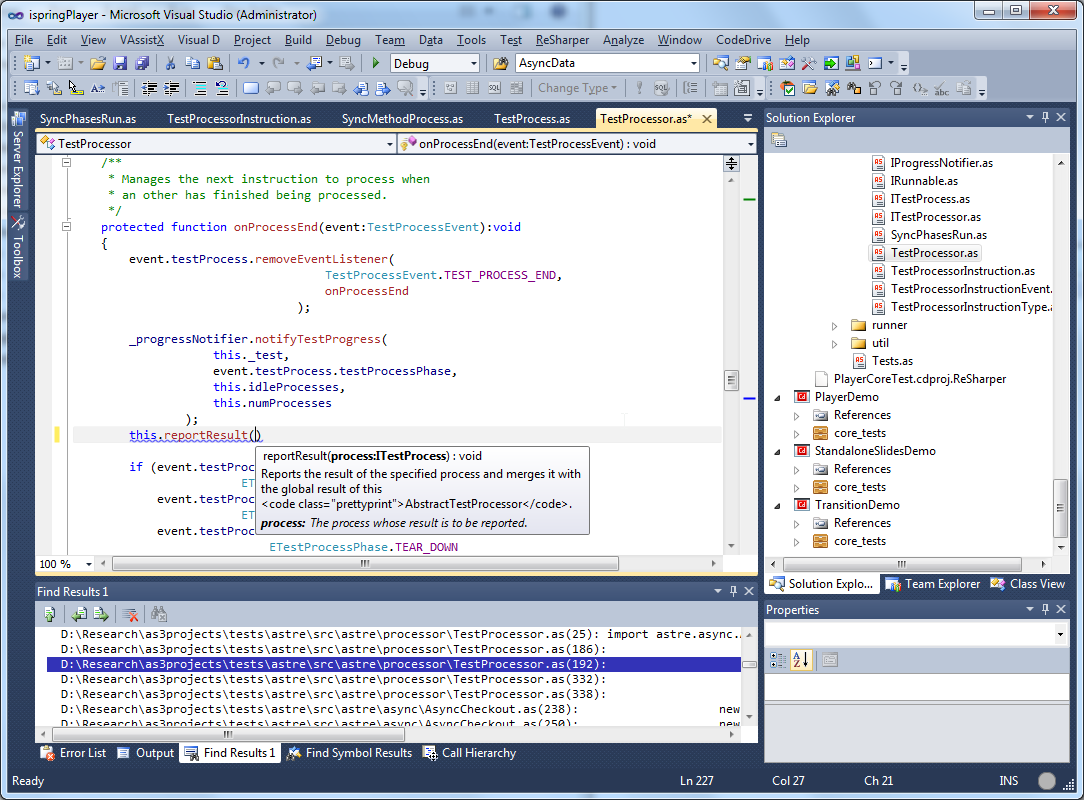The height and width of the screenshot is (800, 1084).
Task: Click the Find in Files folder-binoculars icon
Action: click(x=500, y=64)
